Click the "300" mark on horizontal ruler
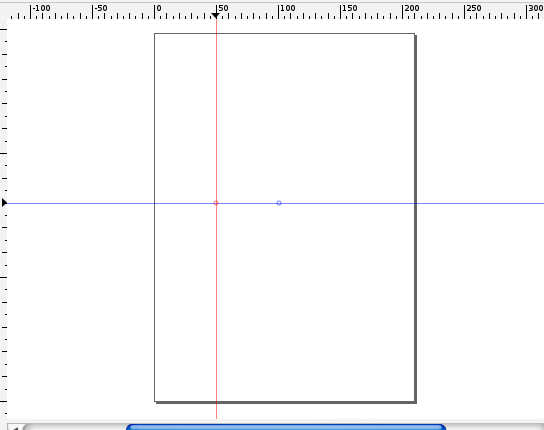Image resolution: width=544 pixels, height=430 pixels. point(536,8)
